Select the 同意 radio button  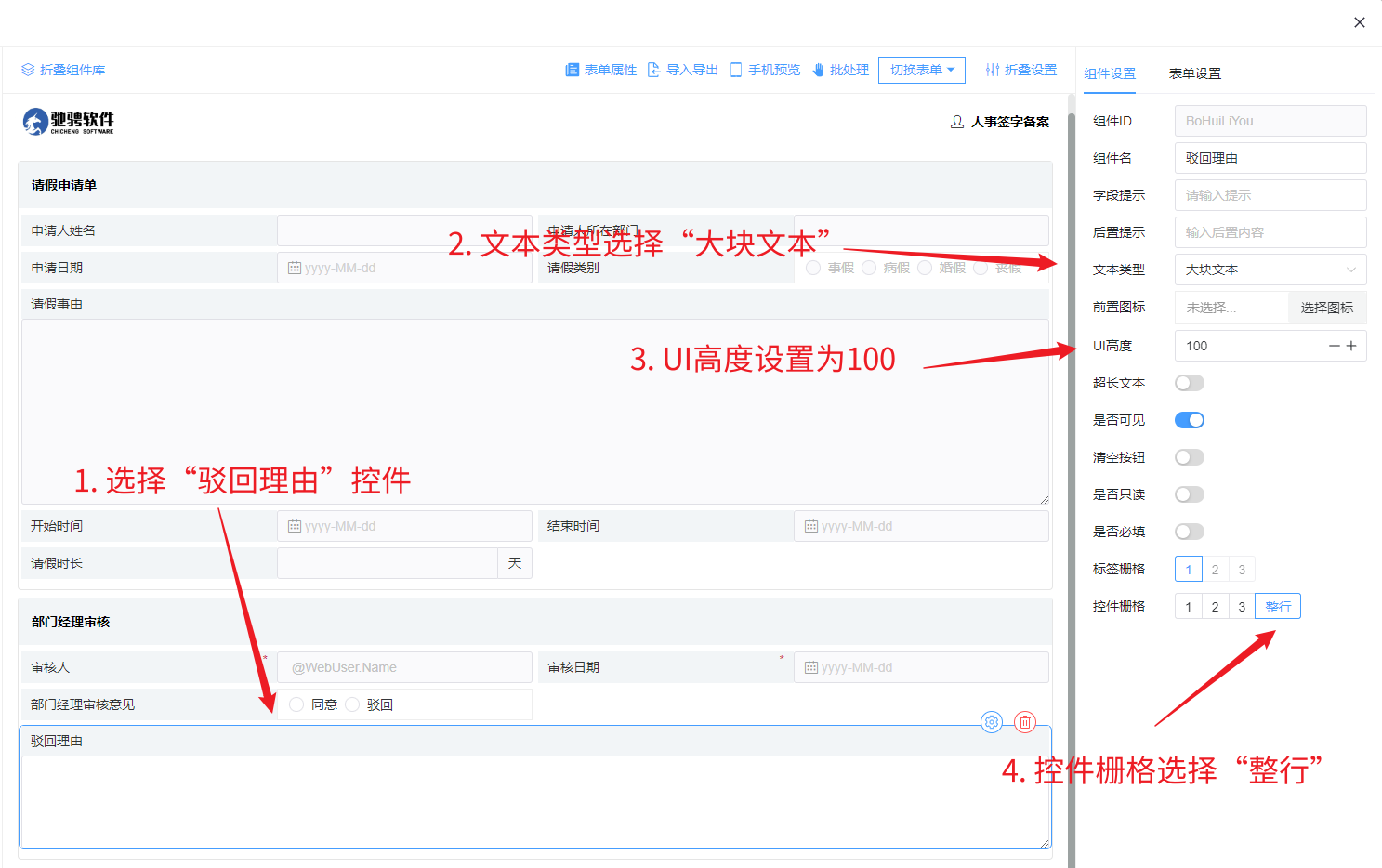(x=296, y=704)
